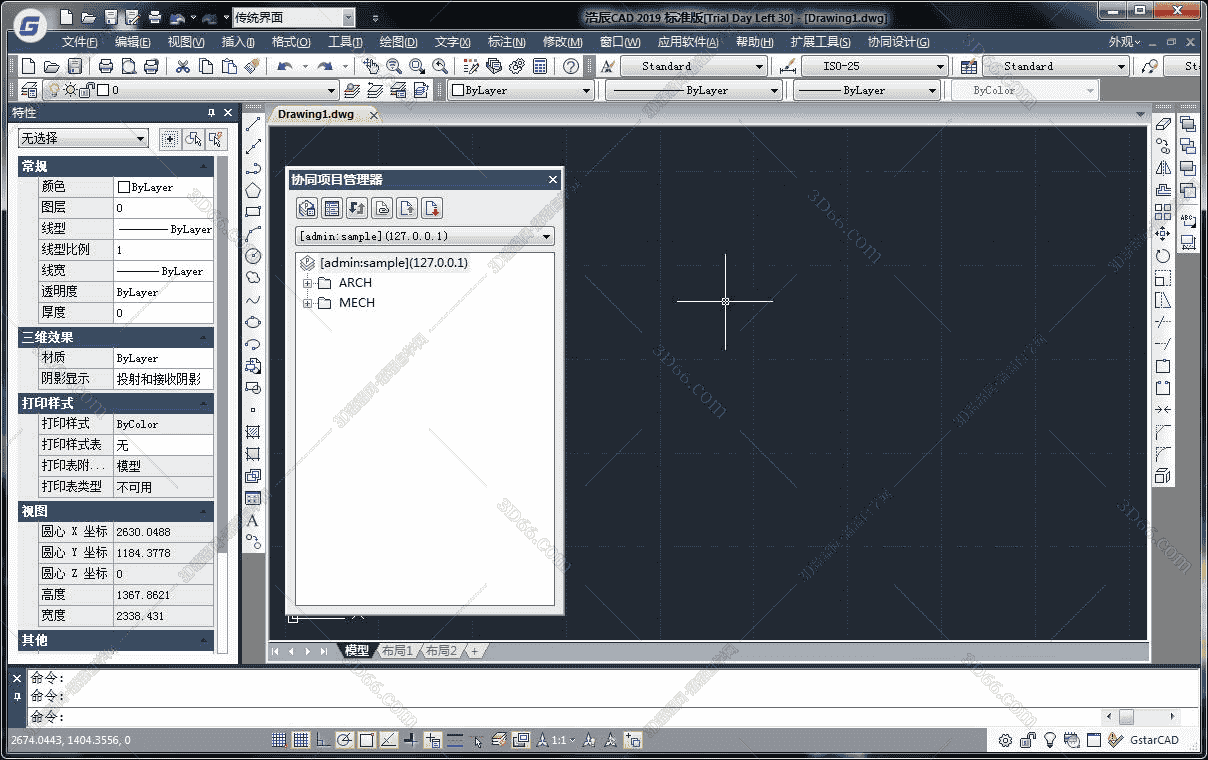Screen dimensions: 1208x760
Task: Open the [admin:sample] server dropdown
Action: tap(546, 237)
